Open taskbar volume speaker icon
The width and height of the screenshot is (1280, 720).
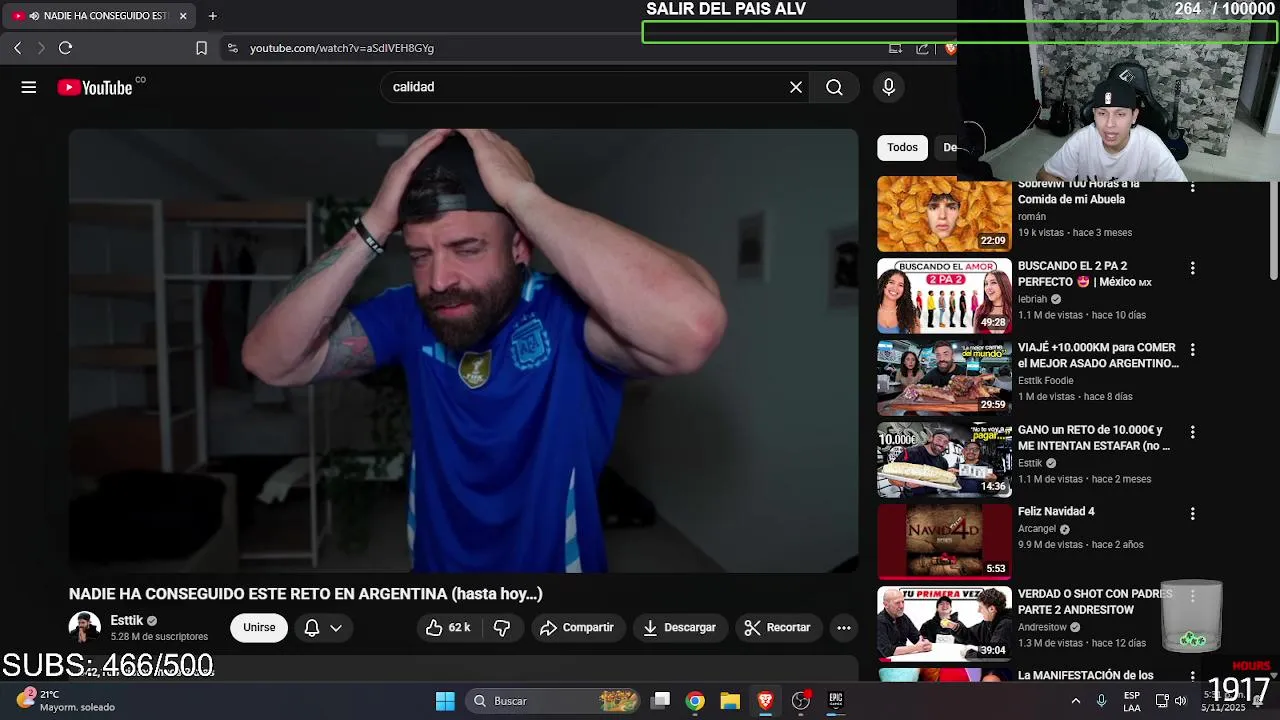pyautogui.click(x=1180, y=701)
